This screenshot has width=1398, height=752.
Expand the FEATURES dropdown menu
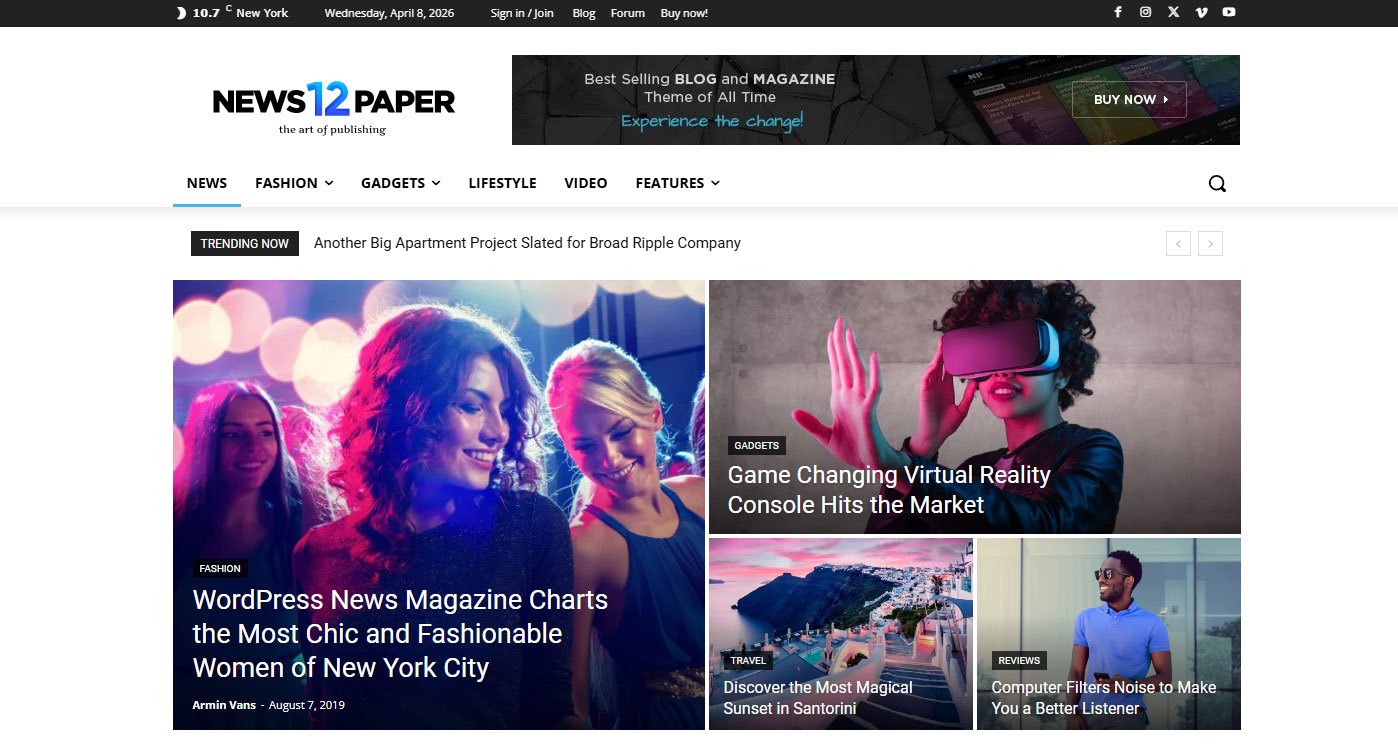point(677,183)
